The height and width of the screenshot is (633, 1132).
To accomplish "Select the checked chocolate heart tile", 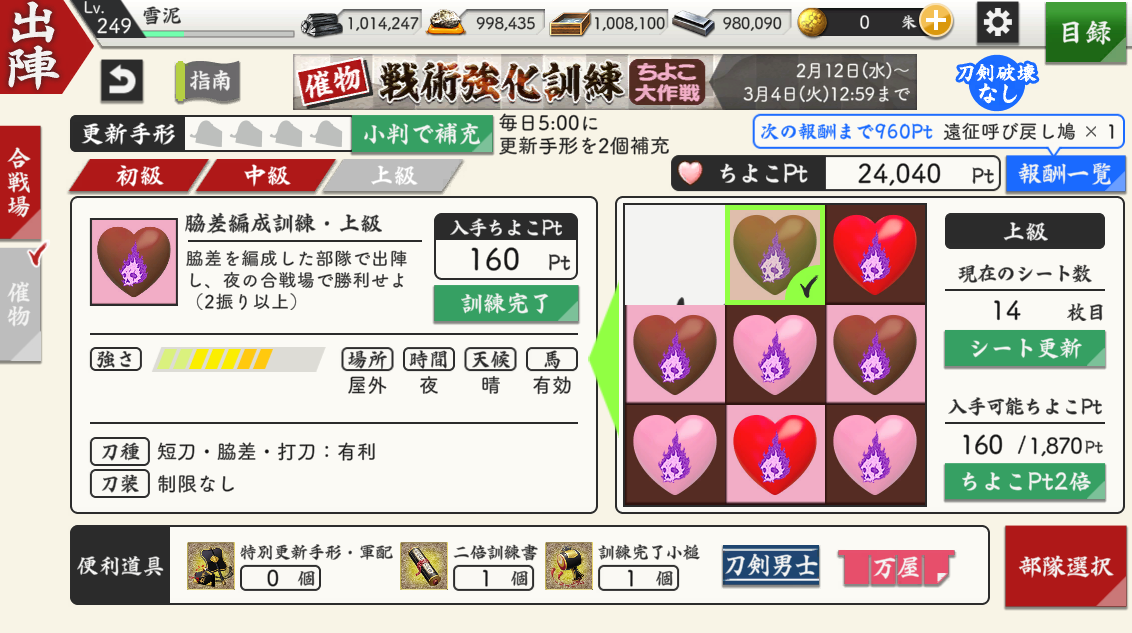I will point(775,254).
